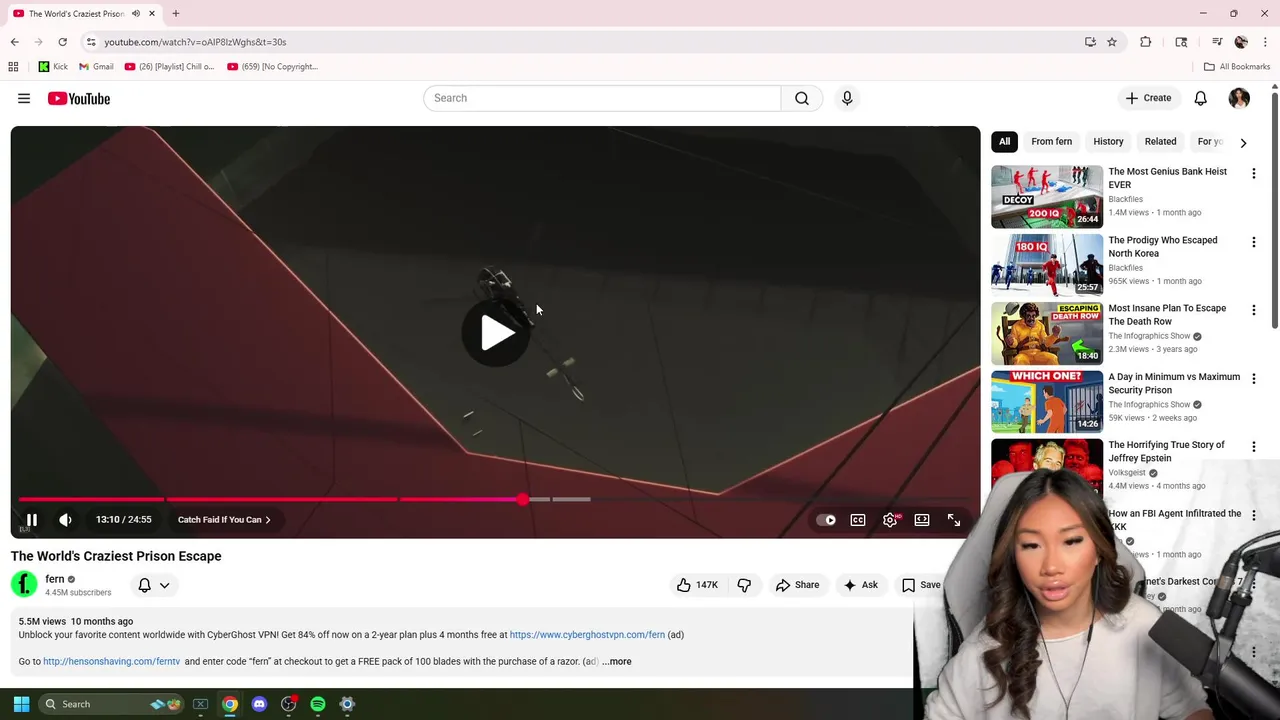Open the hensonshaving.com link
Screen dimensions: 1280x720
tap(112, 661)
